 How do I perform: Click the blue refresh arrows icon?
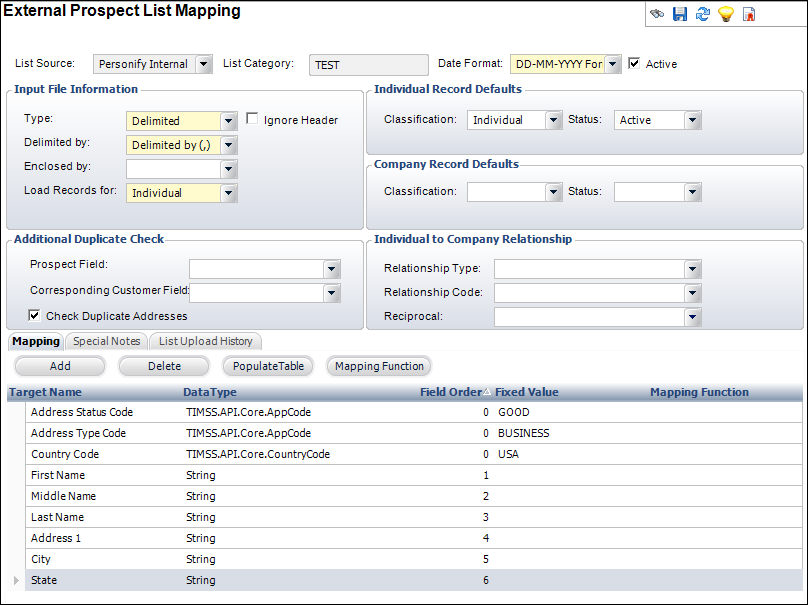703,14
